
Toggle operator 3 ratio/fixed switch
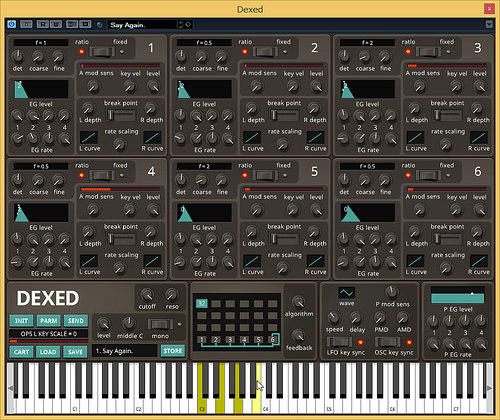coord(428,52)
